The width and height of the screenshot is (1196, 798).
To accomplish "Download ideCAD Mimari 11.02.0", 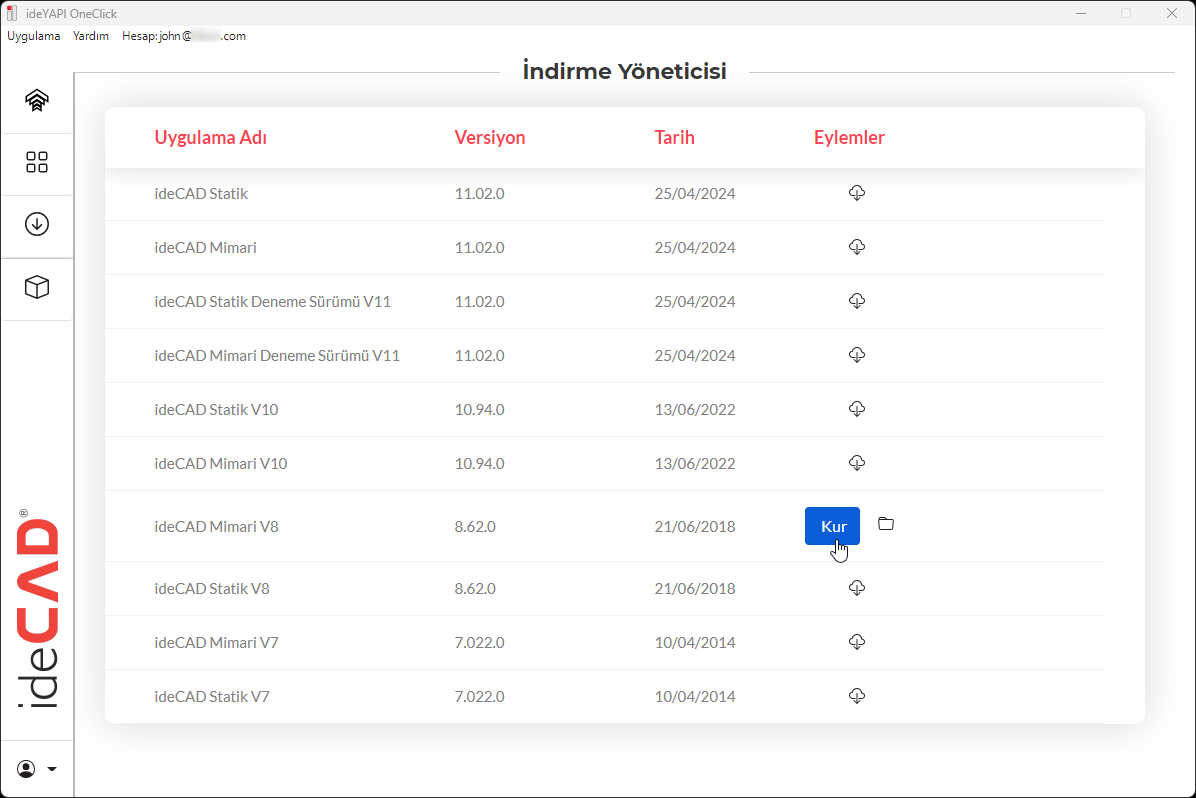I will click(857, 247).
